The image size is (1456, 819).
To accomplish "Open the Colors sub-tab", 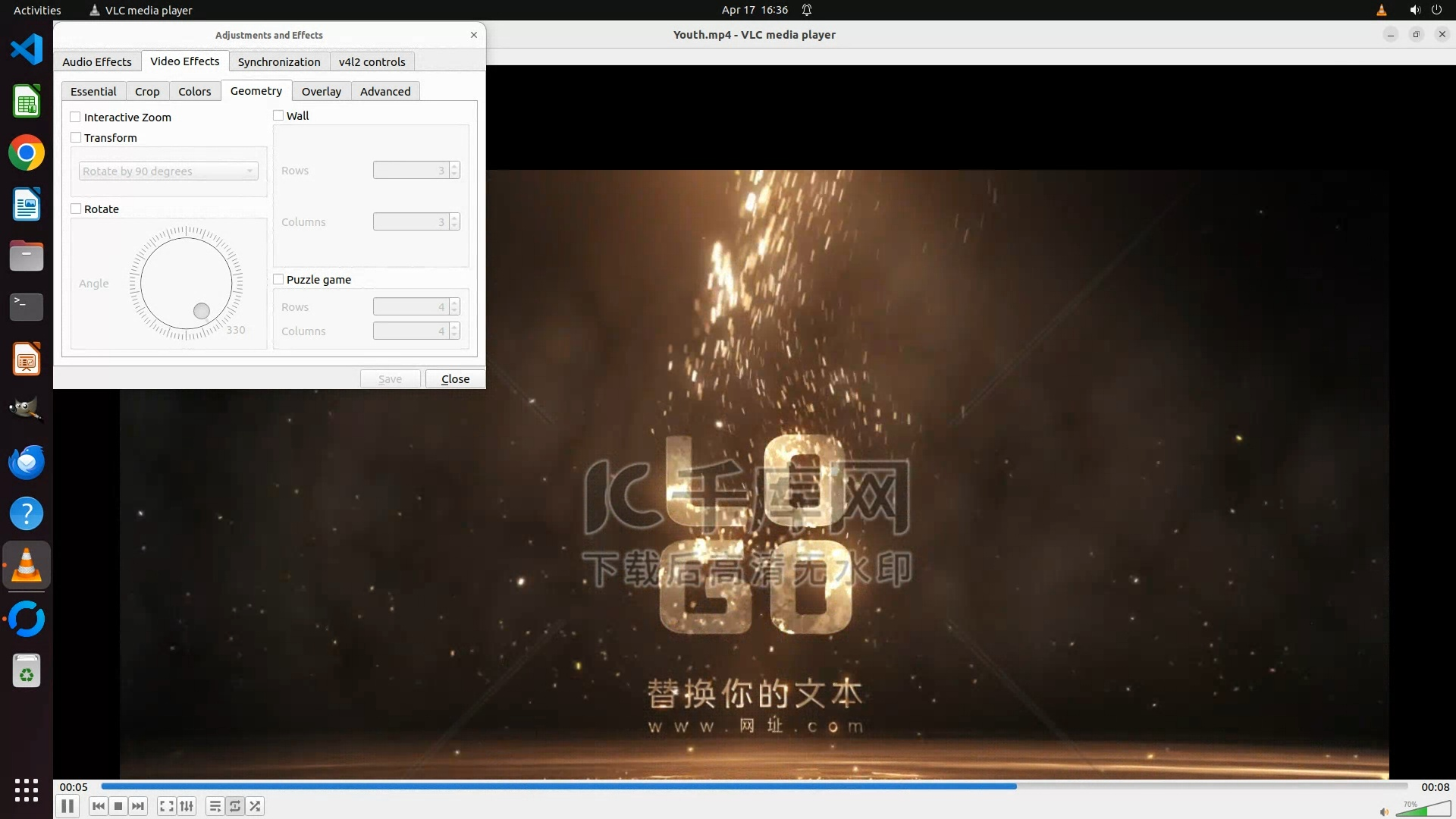I will point(195,91).
